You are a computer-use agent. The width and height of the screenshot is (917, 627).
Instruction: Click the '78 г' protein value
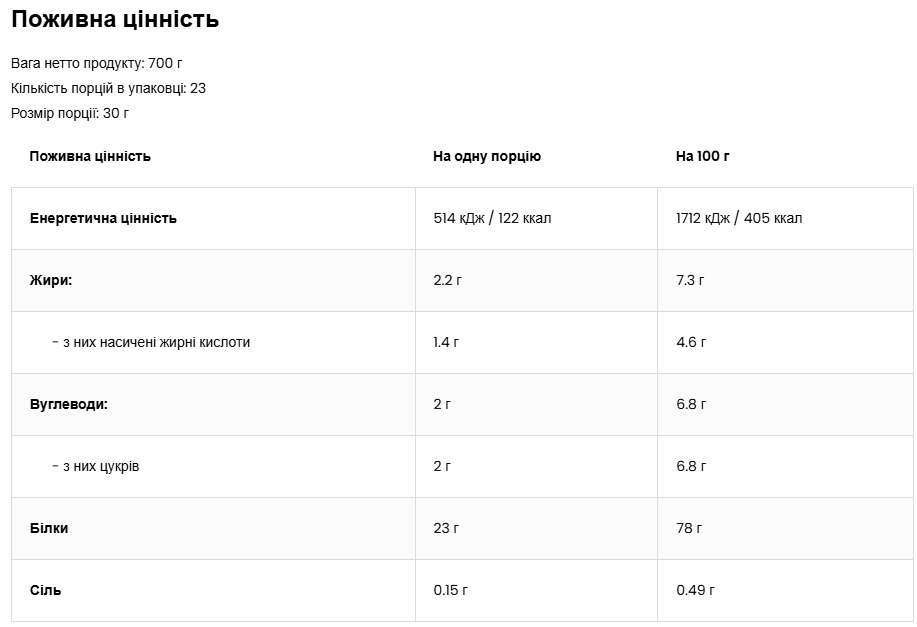pyautogui.click(x=689, y=528)
